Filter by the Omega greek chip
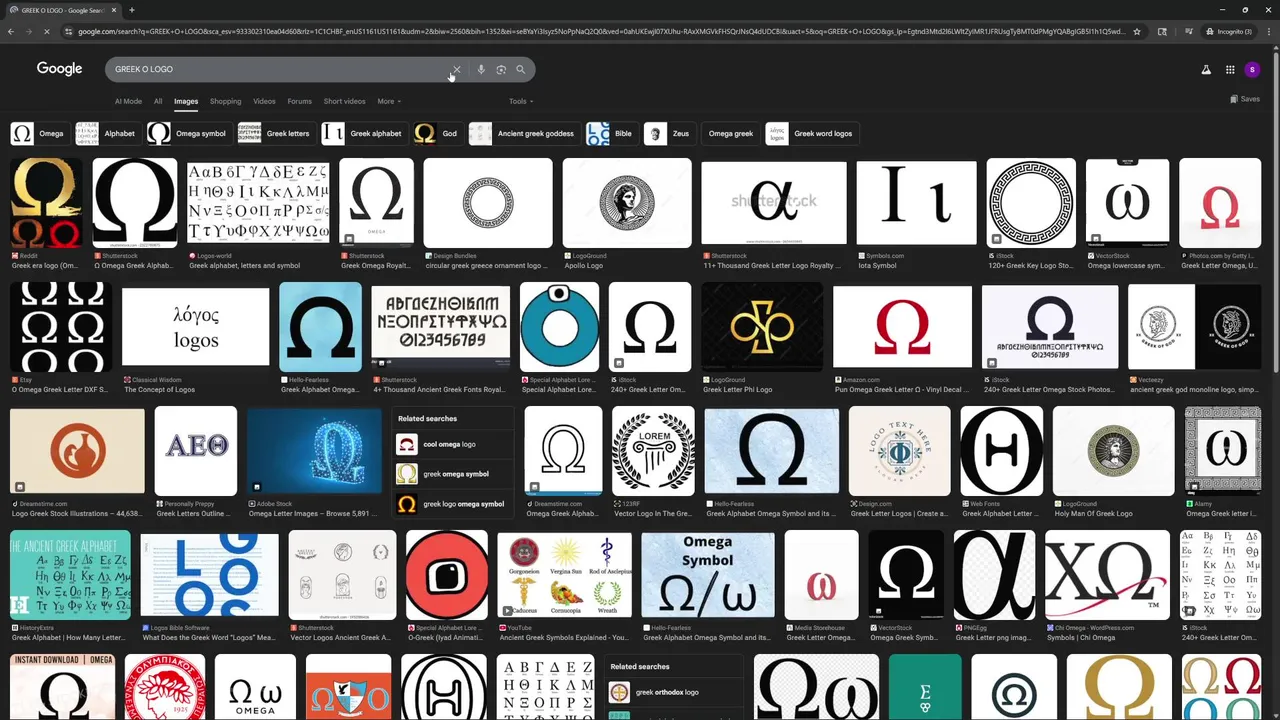The height and width of the screenshot is (720, 1280). tap(730, 133)
